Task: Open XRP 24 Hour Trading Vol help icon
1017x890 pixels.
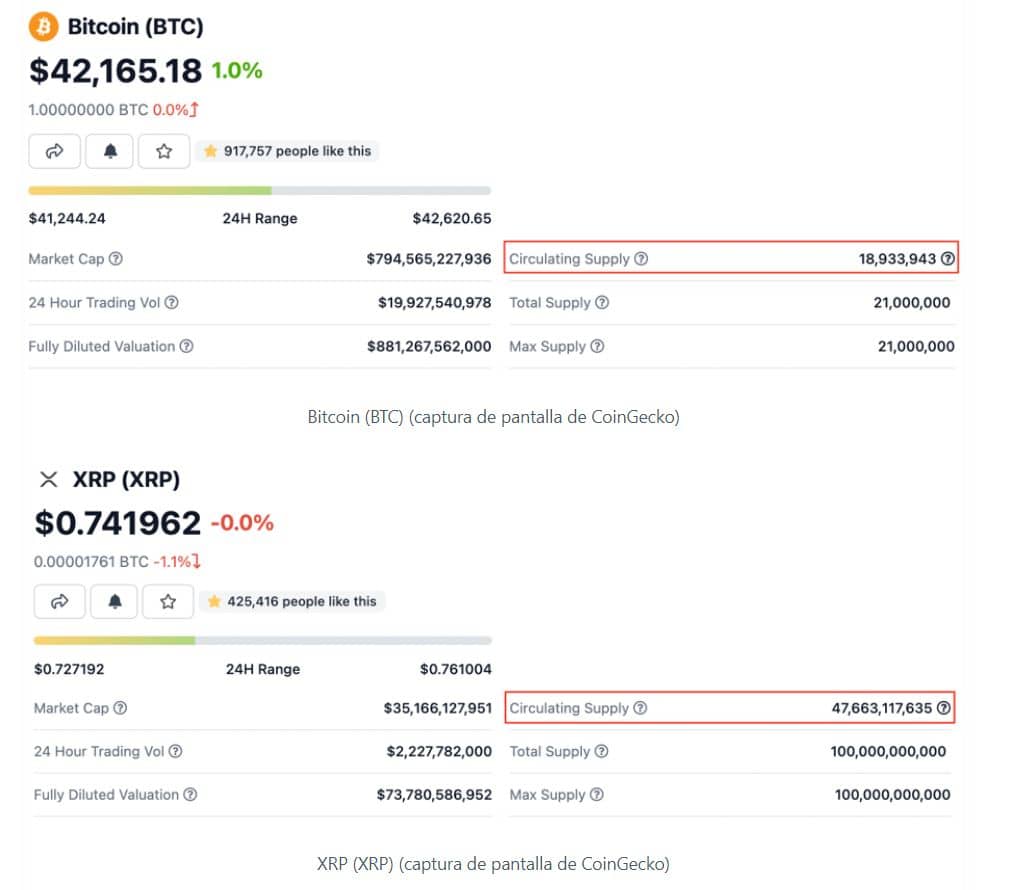Action: (175, 751)
